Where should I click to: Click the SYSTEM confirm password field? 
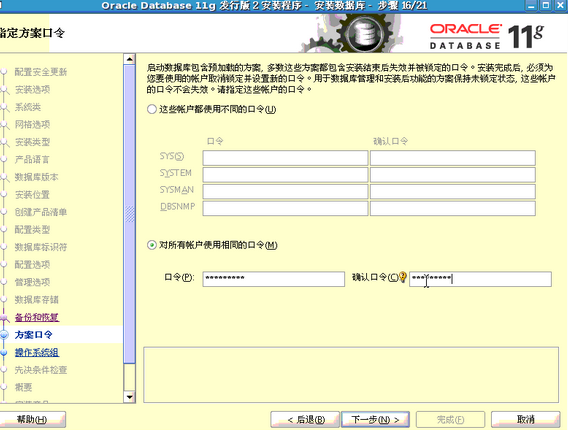[452, 175]
